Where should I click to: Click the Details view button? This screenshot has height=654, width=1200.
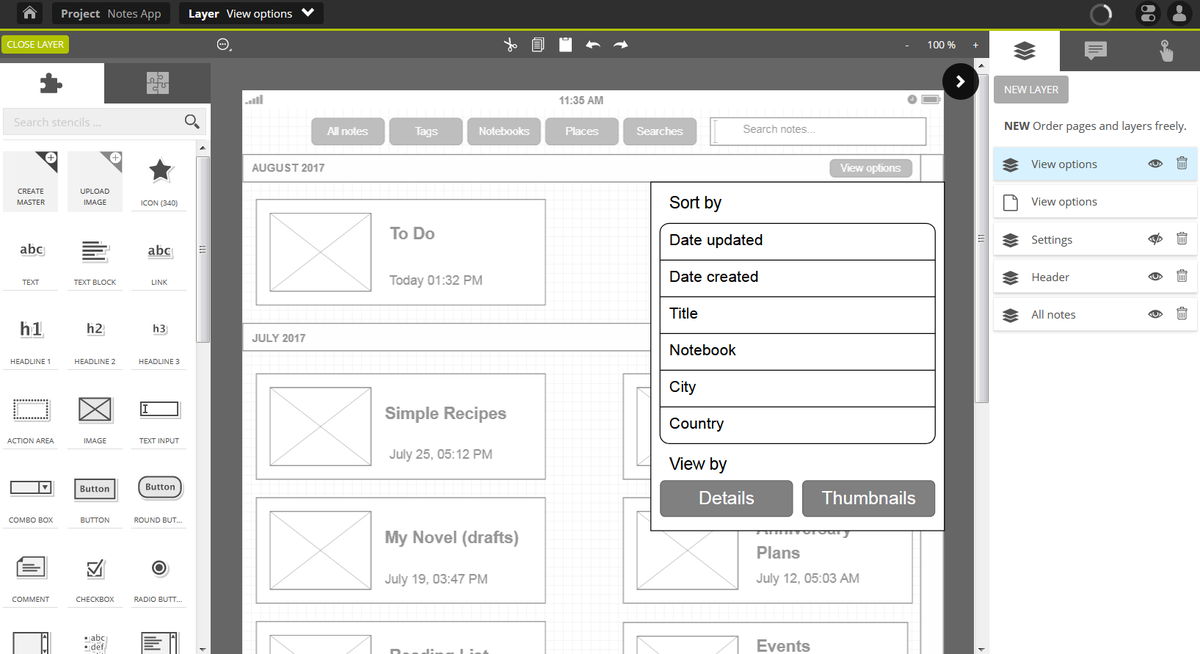[726, 498]
